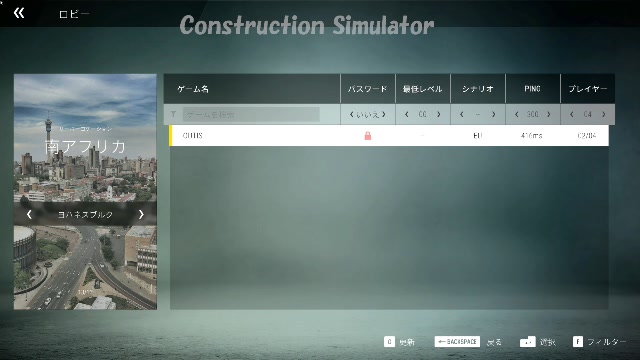Click the red password lock icon
Screen dimensions: 640x360
coord(368,136)
